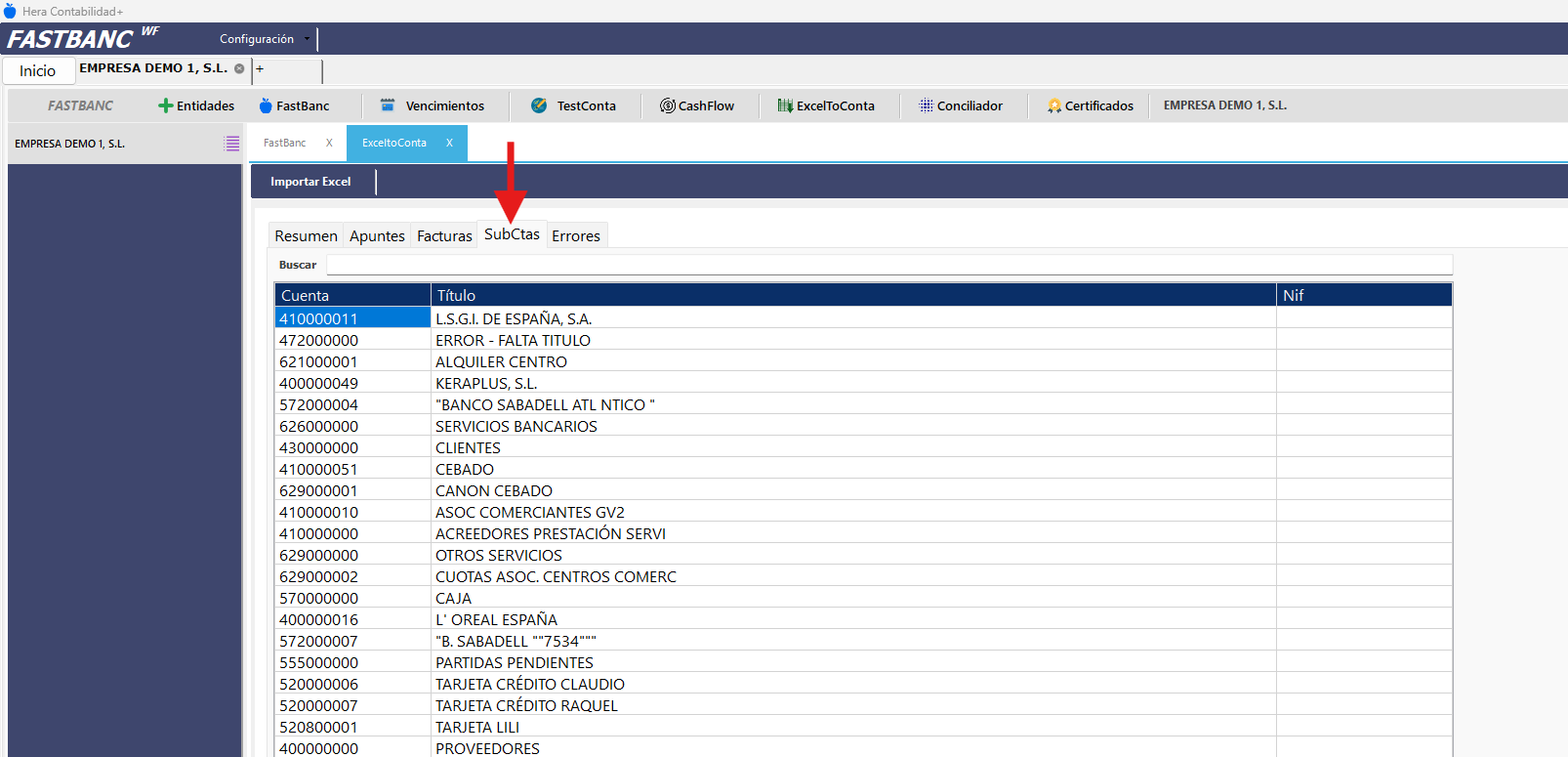The width and height of the screenshot is (1568, 757).
Task: Click the title "L' OREAL ESPAÑA"
Action: 496,619
